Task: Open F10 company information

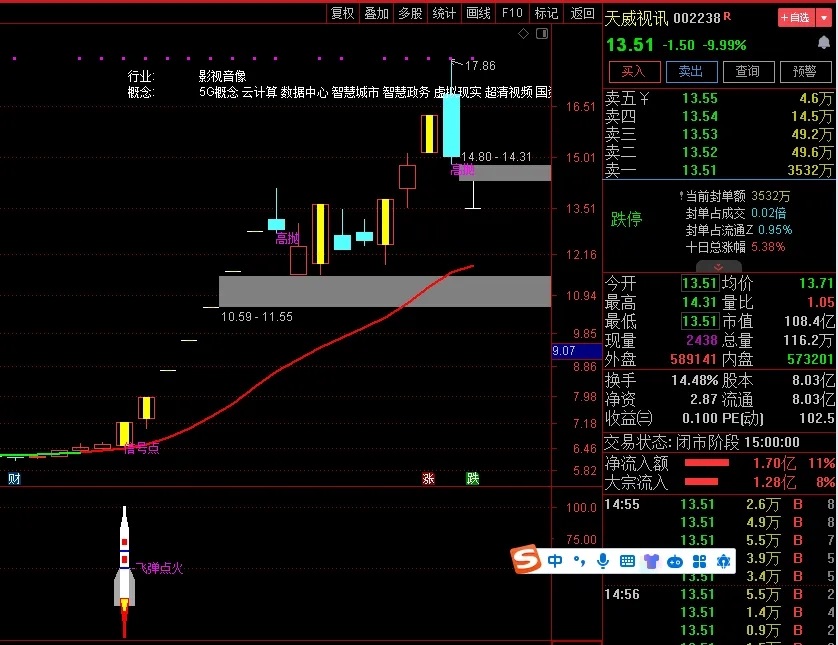Action: point(512,13)
